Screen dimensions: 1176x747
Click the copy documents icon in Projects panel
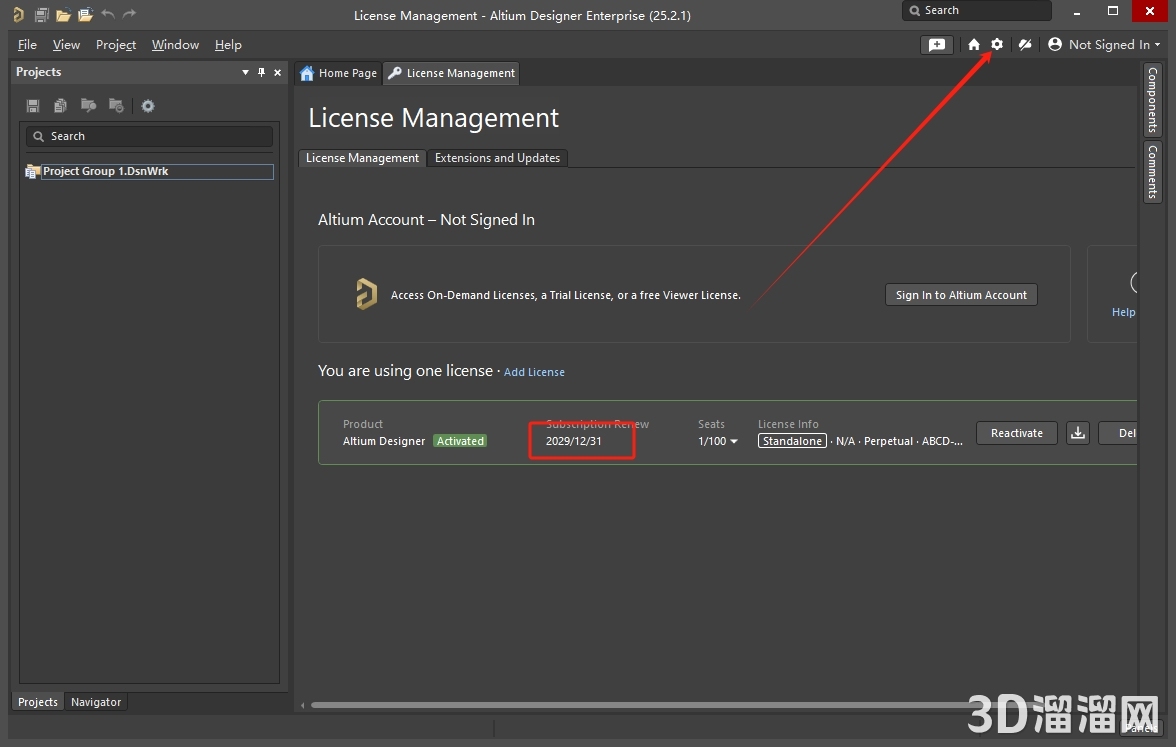pos(61,106)
